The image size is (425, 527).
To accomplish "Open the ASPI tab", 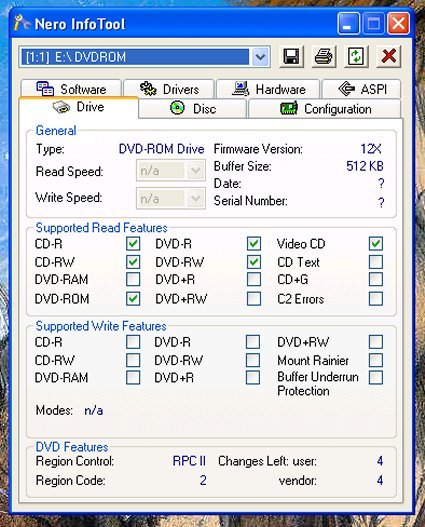I will coord(362,89).
